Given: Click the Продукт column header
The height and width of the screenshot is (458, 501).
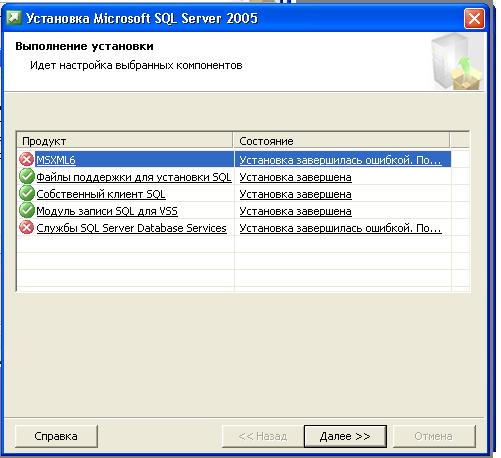Looking at the screenshot, I should click(125, 141).
